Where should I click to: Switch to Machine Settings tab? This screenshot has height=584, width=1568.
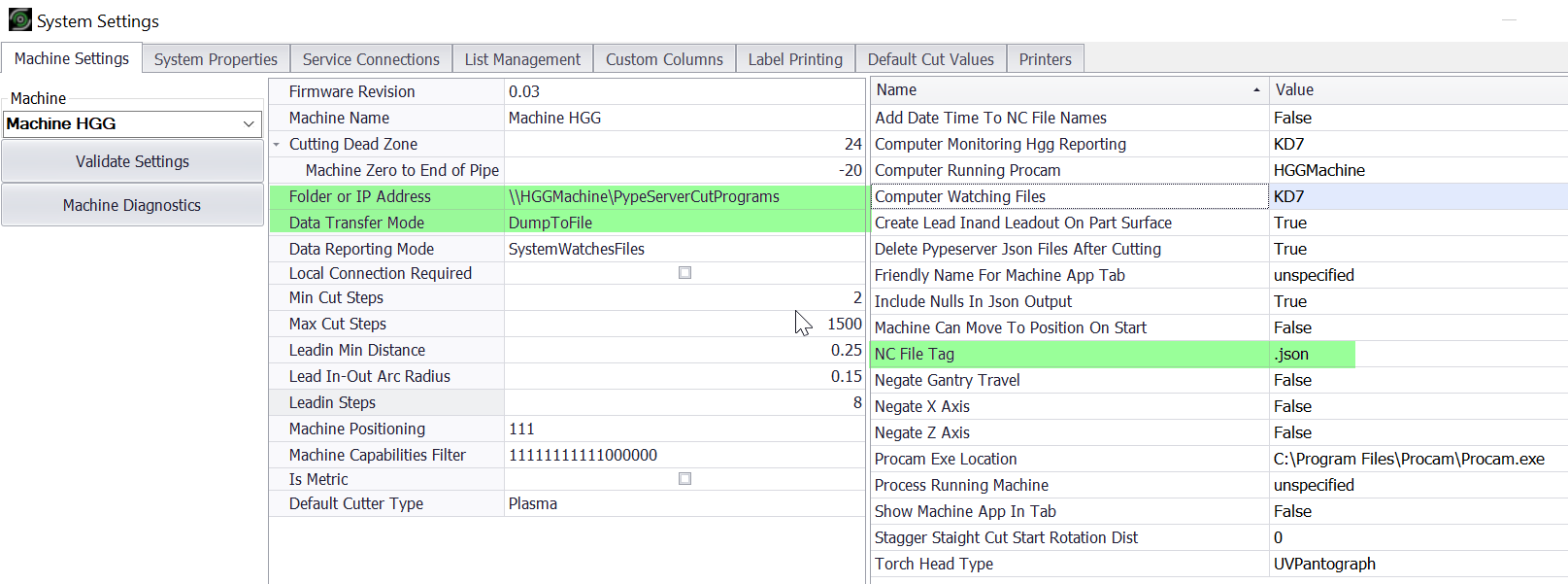click(72, 58)
